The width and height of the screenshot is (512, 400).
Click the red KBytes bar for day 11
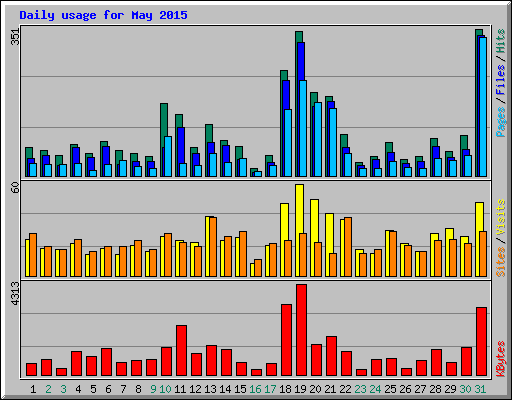(181, 351)
